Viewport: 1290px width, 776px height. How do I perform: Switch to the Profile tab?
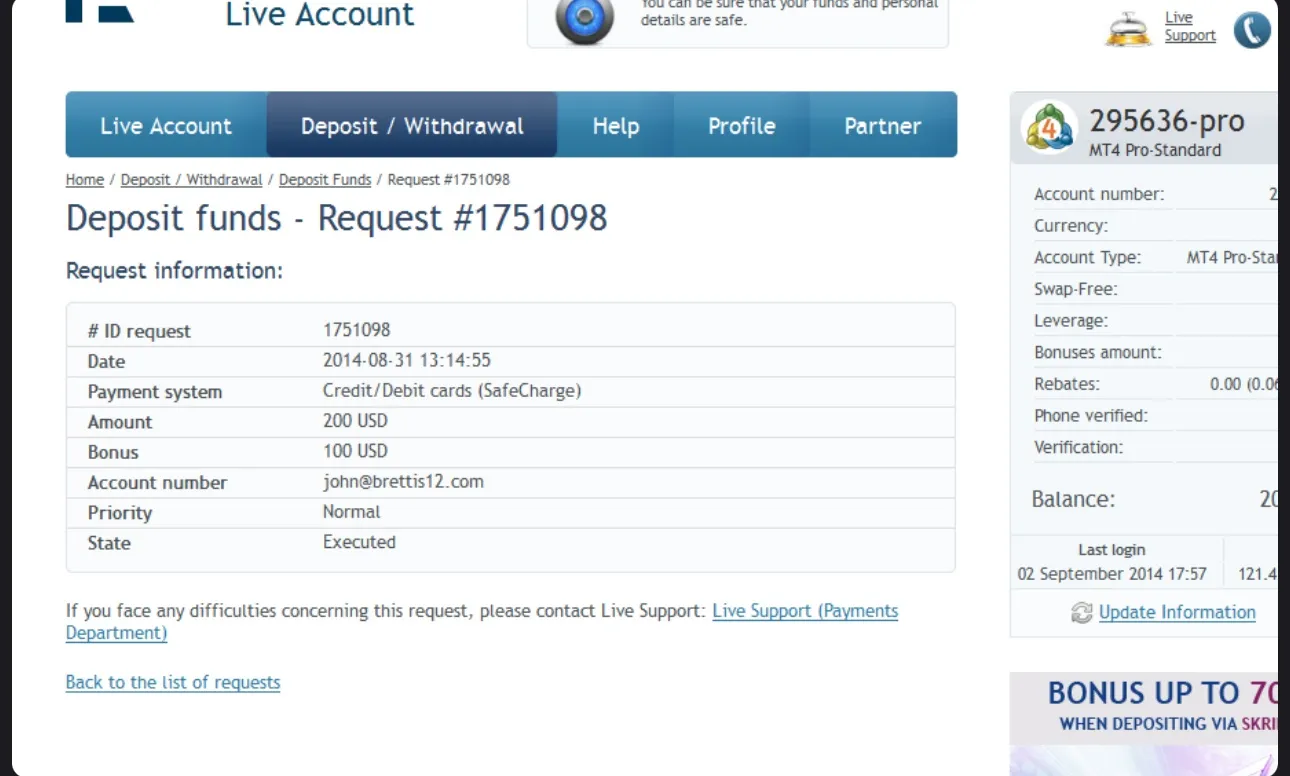coord(742,125)
